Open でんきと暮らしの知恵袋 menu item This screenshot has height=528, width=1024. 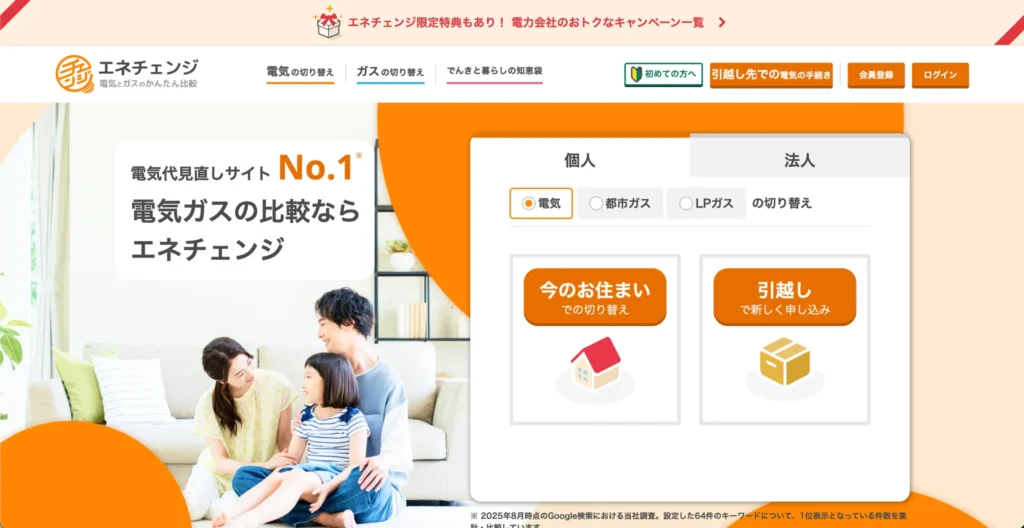click(x=494, y=72)
